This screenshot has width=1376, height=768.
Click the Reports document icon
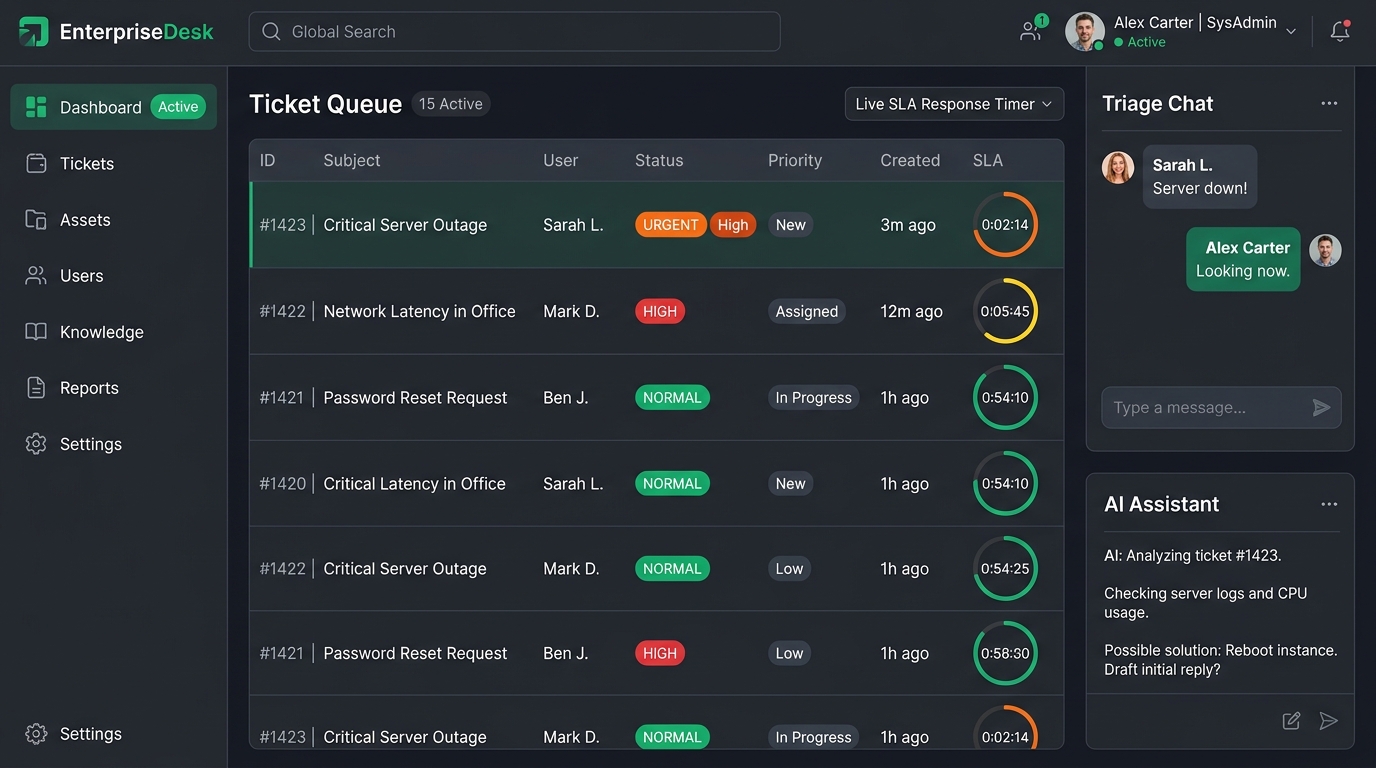36,387
